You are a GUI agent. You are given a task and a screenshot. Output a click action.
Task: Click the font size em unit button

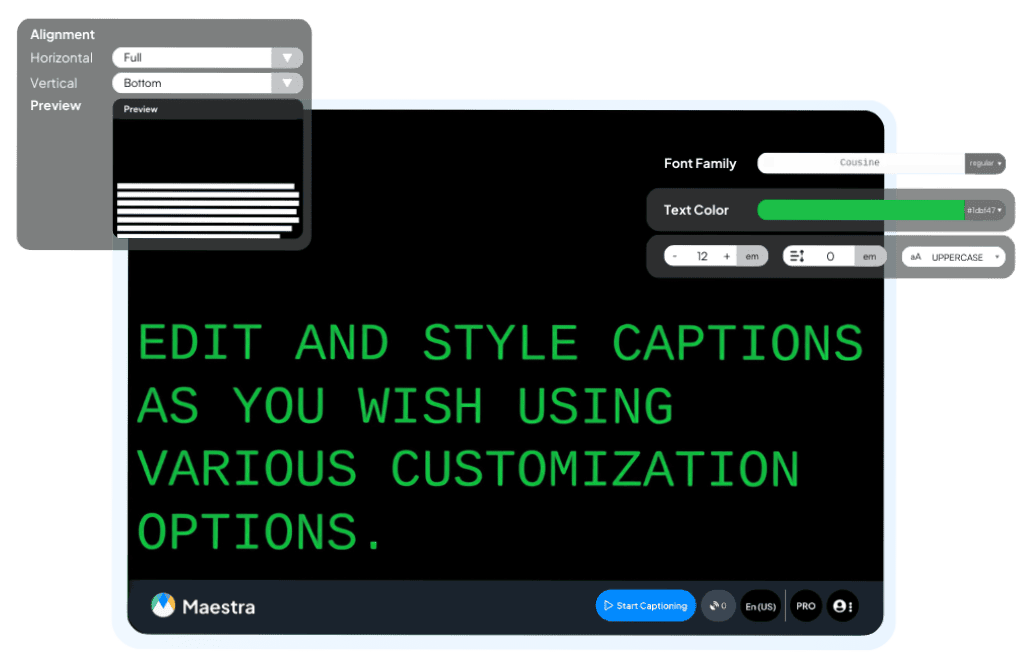click(x=752, y=257)
